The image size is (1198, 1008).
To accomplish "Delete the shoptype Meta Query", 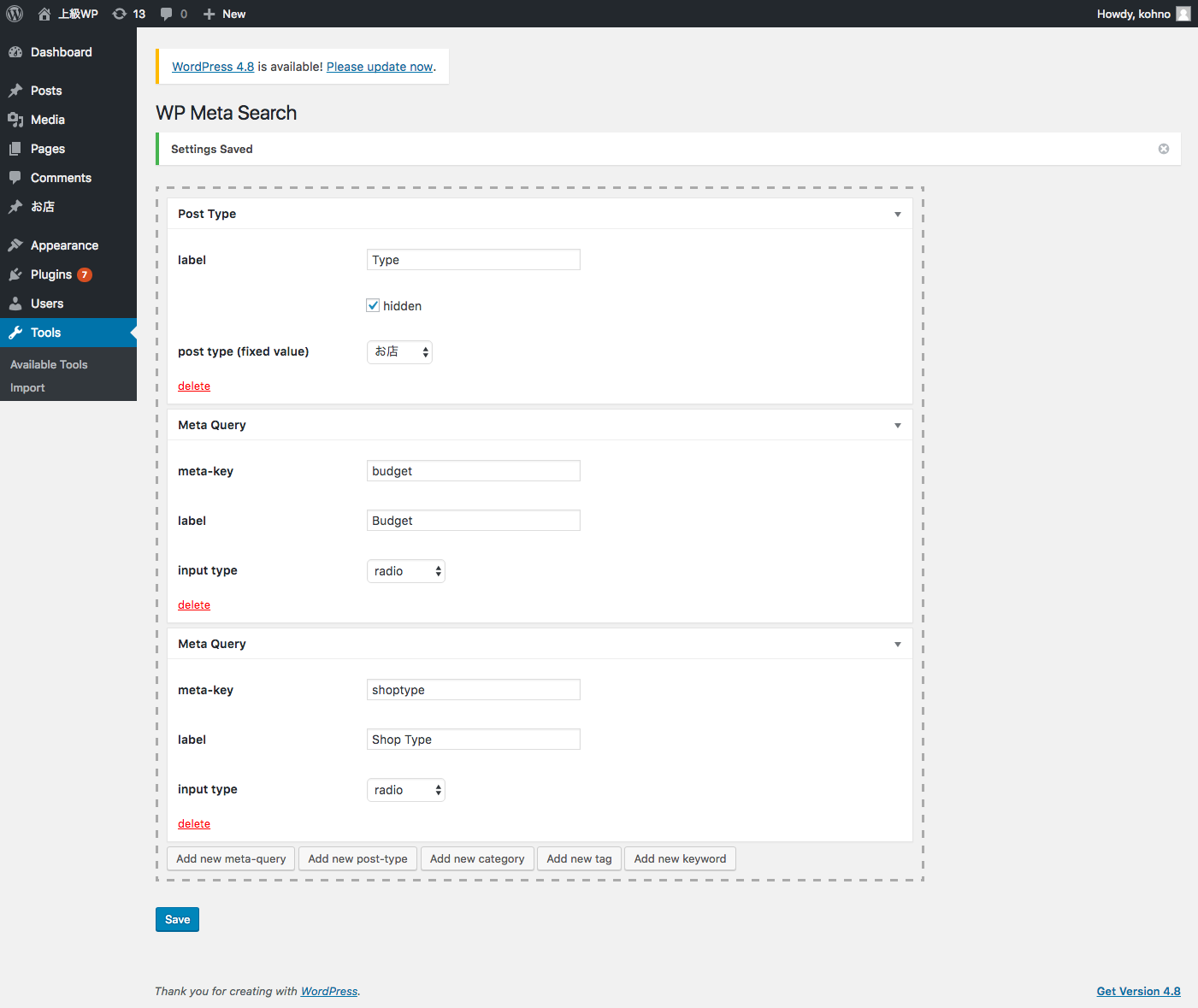I will click(x=194, y=823).
